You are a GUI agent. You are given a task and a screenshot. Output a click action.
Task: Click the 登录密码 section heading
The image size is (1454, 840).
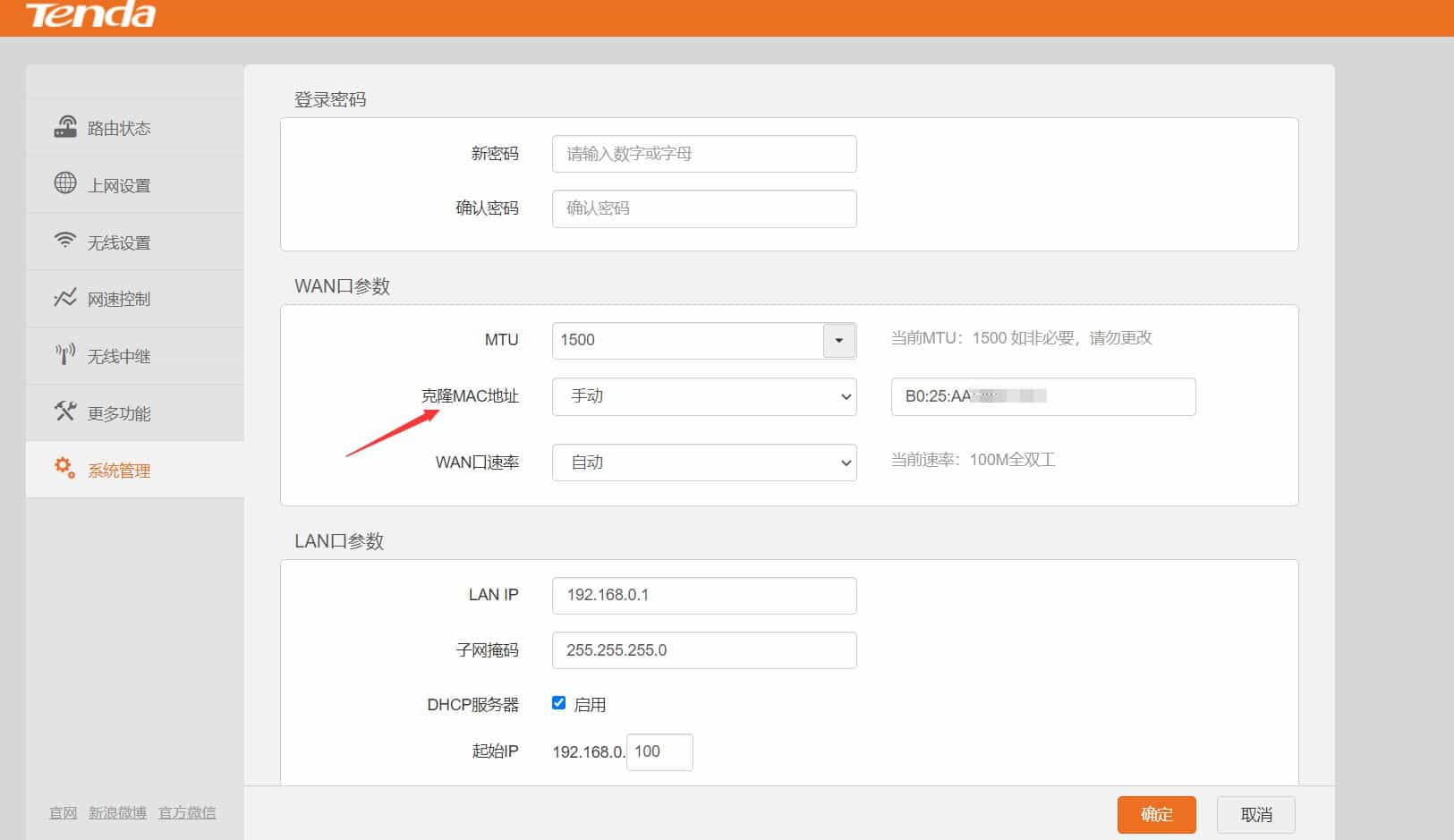click(x=330, y=99)
